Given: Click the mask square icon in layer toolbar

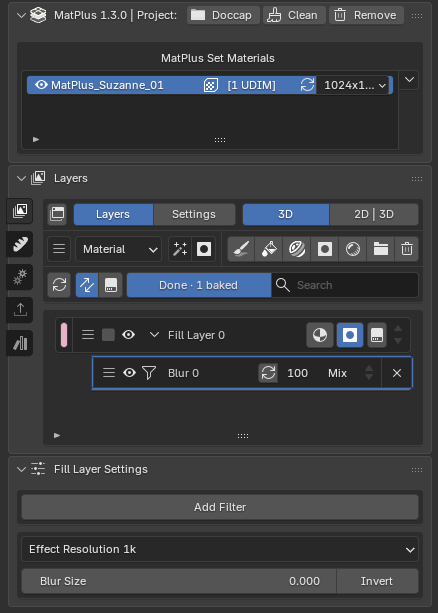Looking at the screenshot, I should [x=325, y=249].
